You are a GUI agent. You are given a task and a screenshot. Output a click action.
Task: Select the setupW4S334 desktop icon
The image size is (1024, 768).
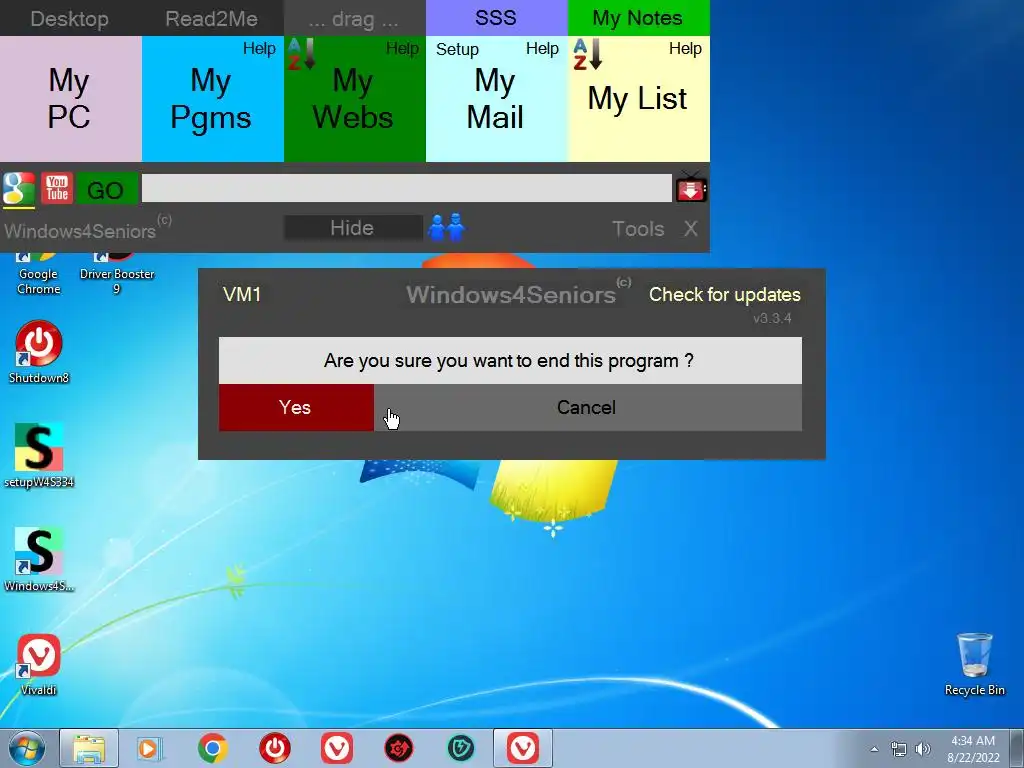(39, 455)
